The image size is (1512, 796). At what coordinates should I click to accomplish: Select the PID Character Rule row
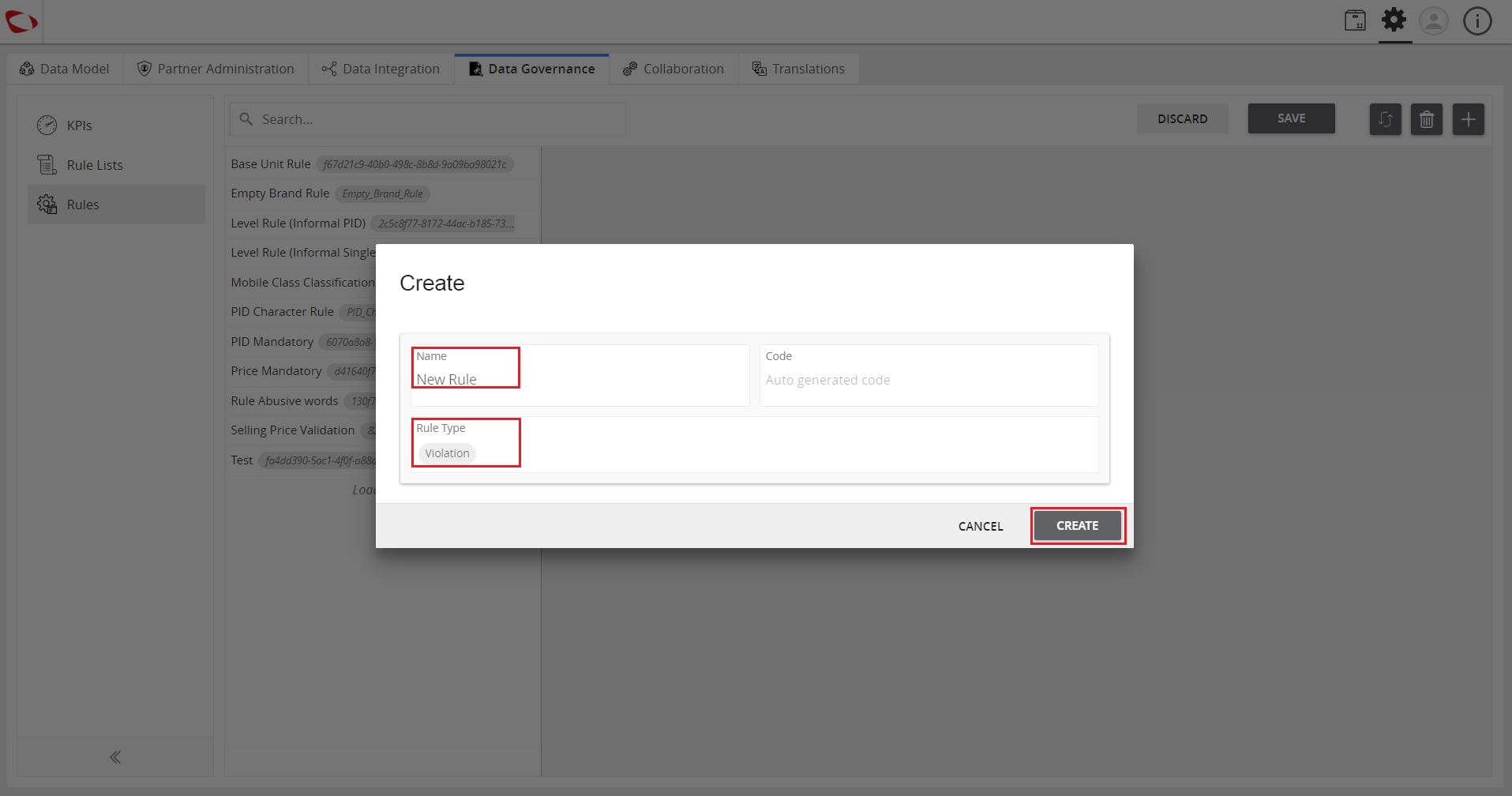[301, 312]
